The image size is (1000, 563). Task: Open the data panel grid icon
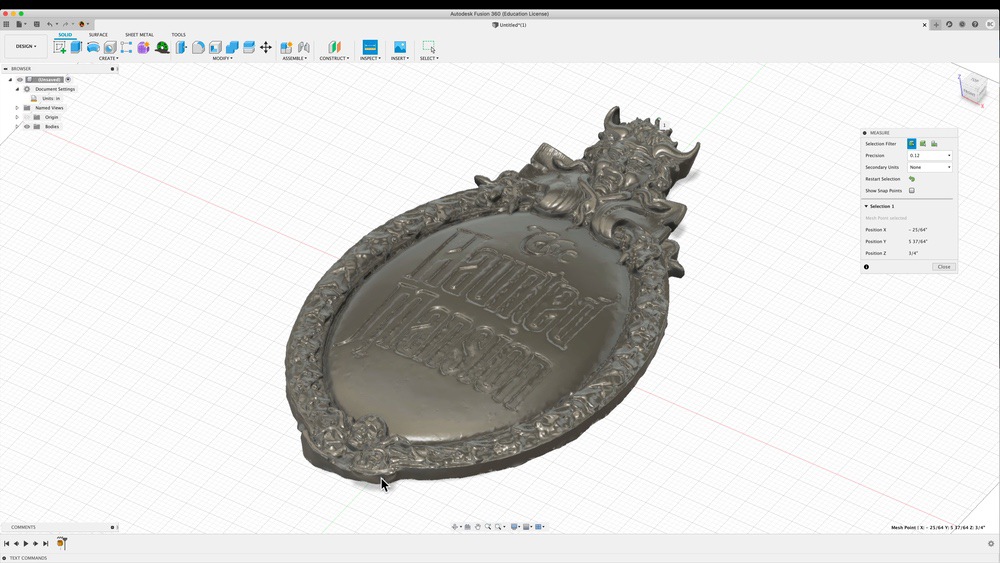6,24
